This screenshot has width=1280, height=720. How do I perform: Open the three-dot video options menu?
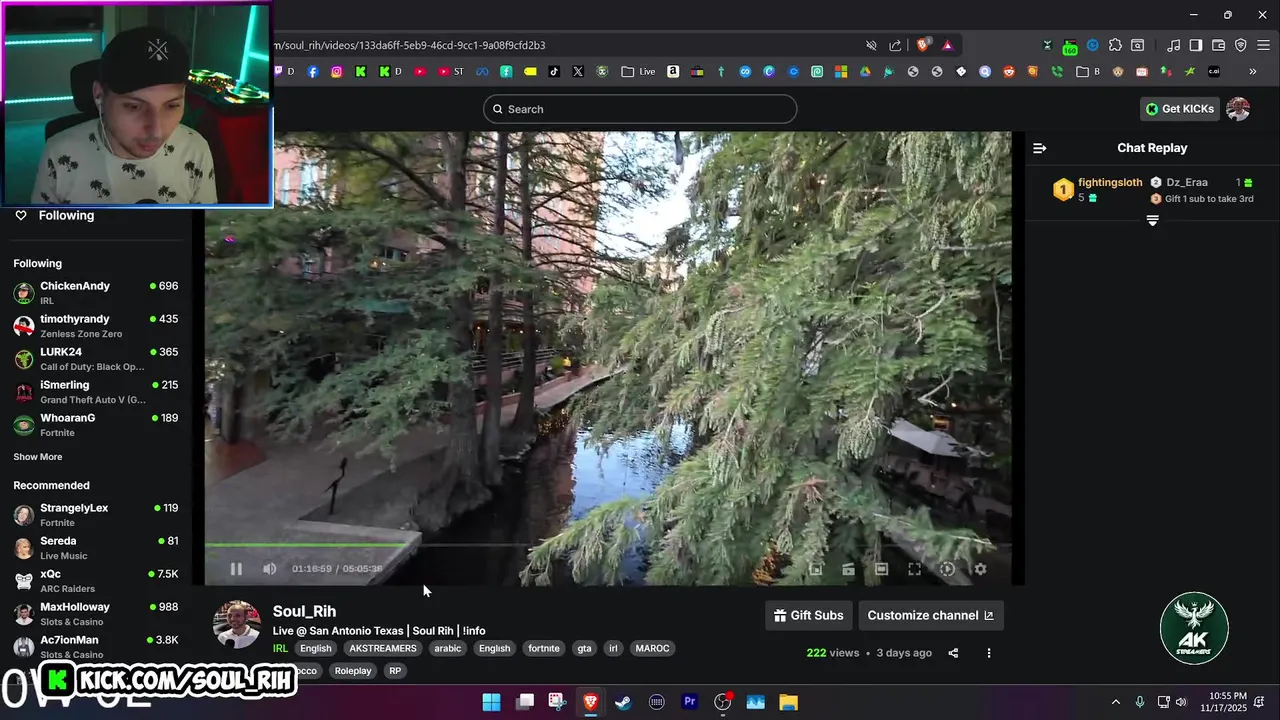tap(989, 653)
